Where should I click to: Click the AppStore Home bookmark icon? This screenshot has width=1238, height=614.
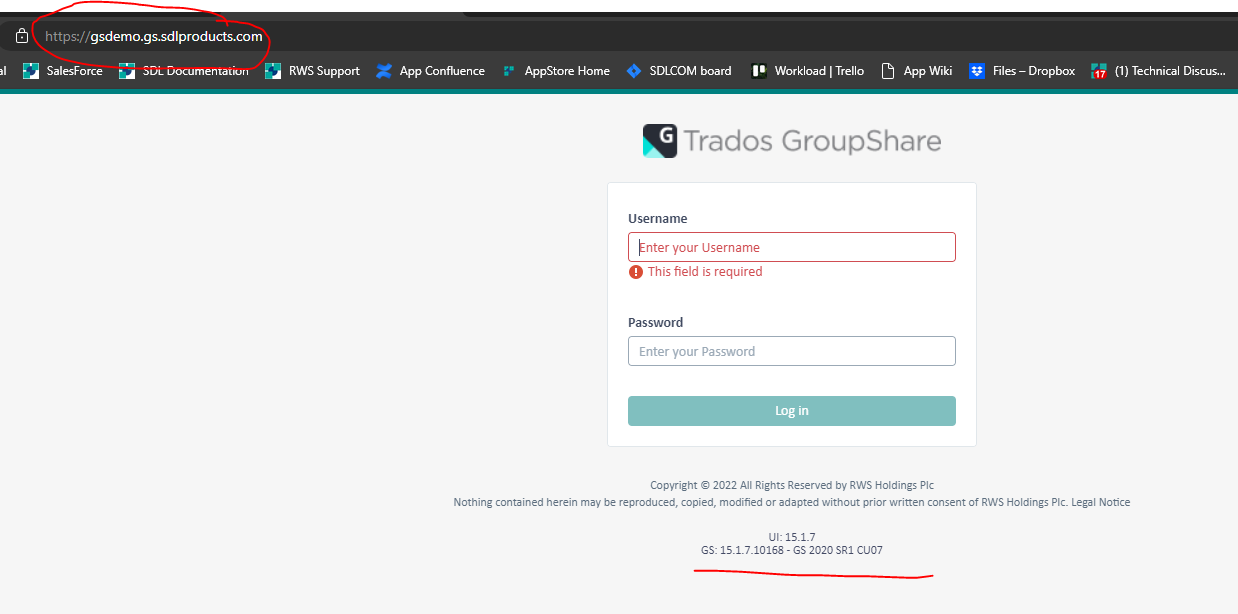[509, 71]
